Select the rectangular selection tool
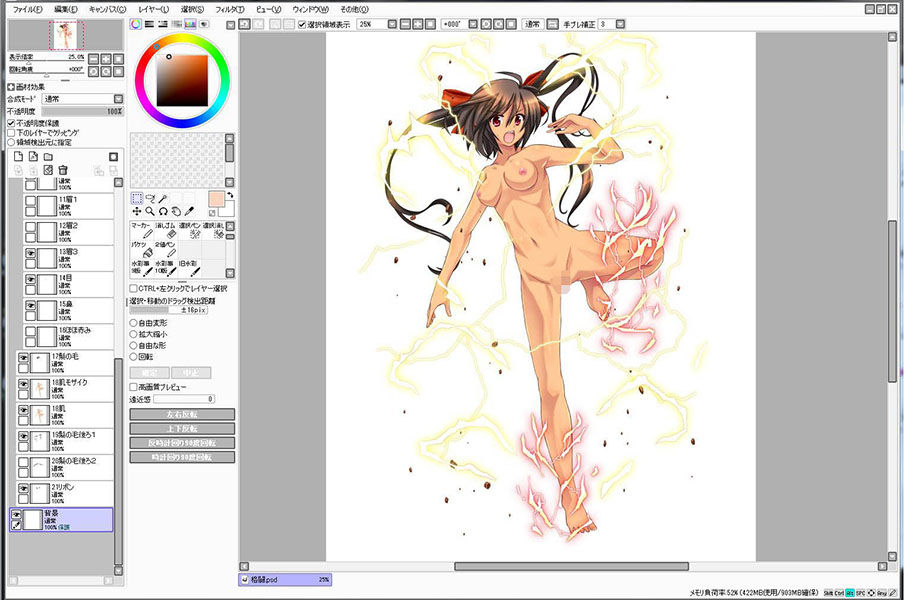The height and width of the screenshot is (600, 904). point(137,198)
